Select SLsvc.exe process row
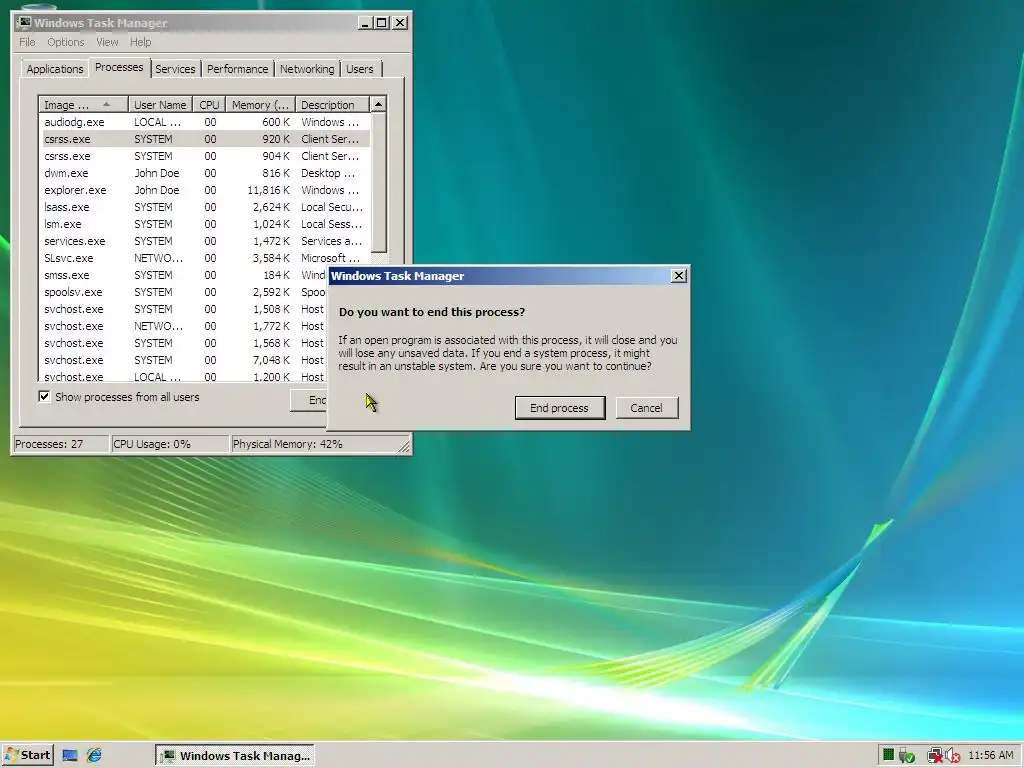 204,258
